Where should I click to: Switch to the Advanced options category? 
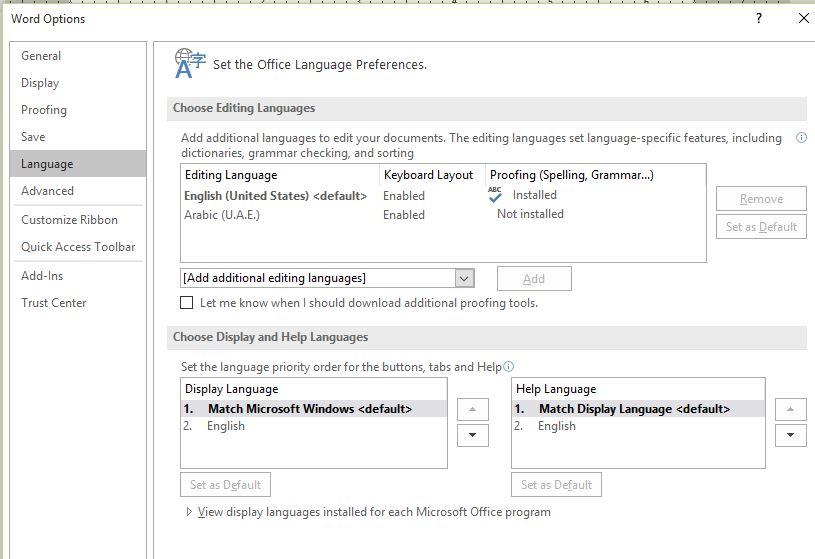click(47, 191)
